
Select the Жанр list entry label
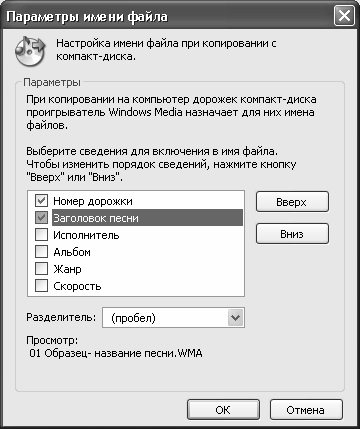(x=67, y=269)
